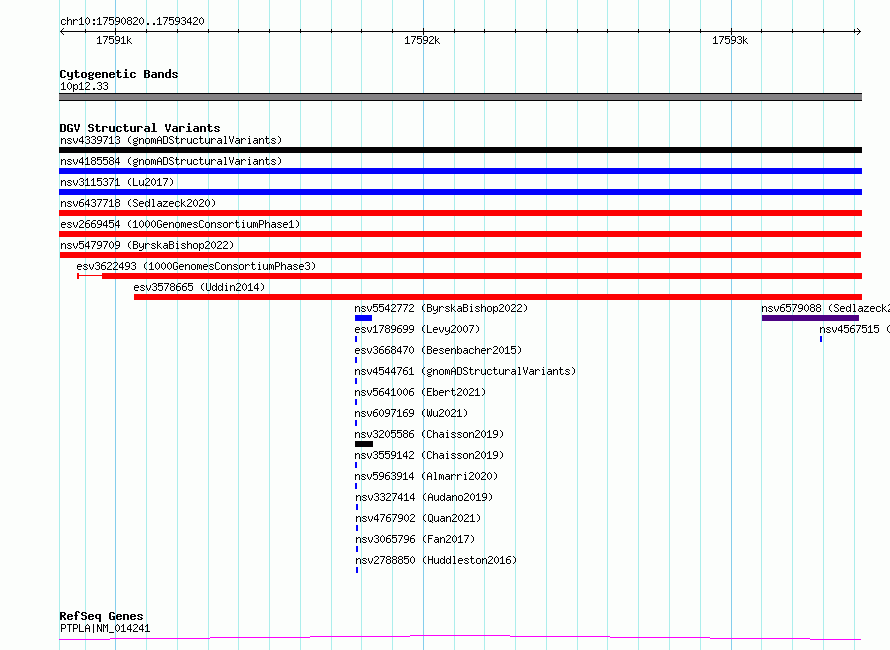Viewport: 890px width, 650px height.
Task: Open esv1789699 (Levy2007) label
Action: (x=417, y=329)
